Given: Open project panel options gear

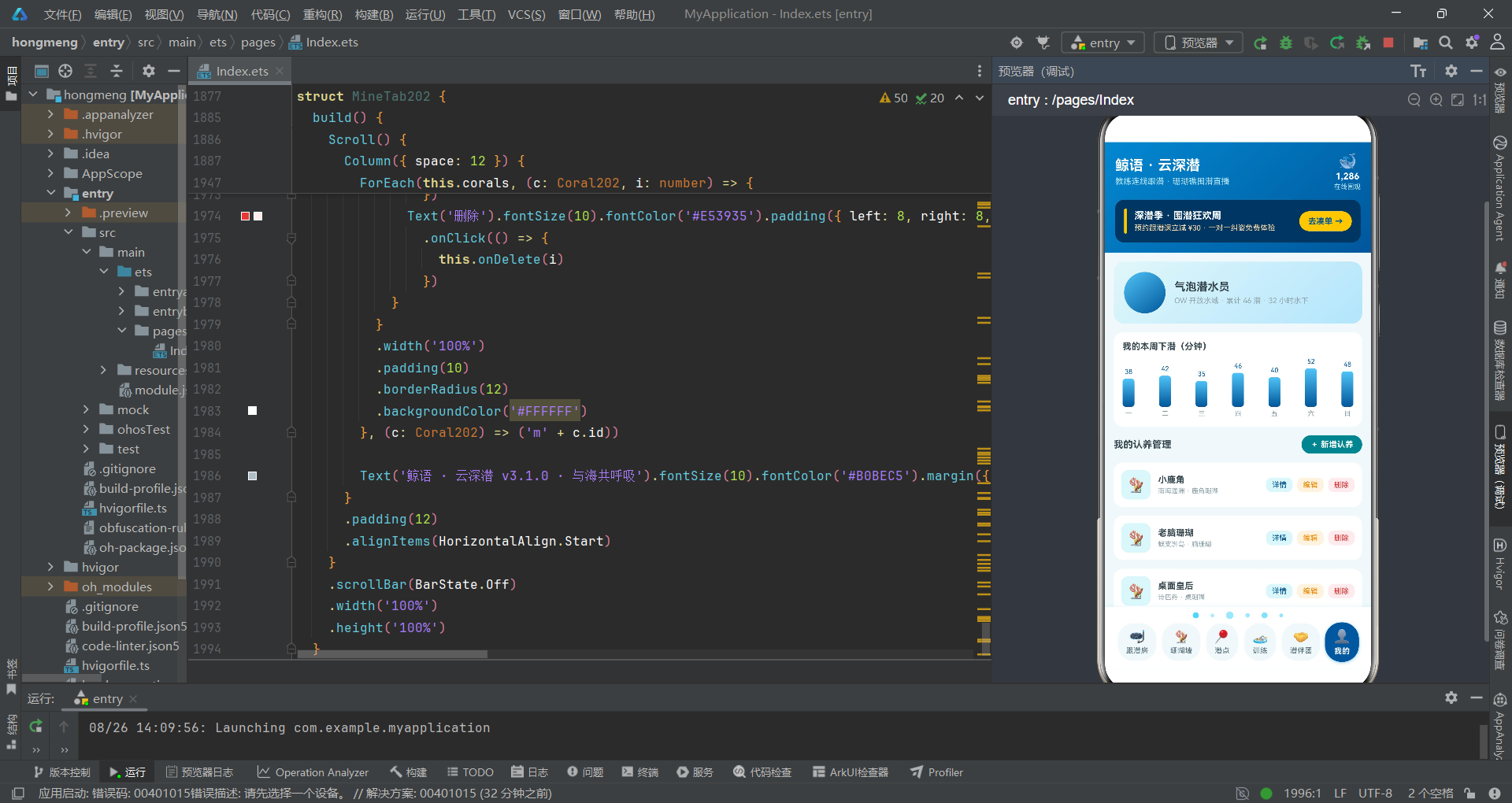Looking at the screenshot, I should (x=149, y=71).
